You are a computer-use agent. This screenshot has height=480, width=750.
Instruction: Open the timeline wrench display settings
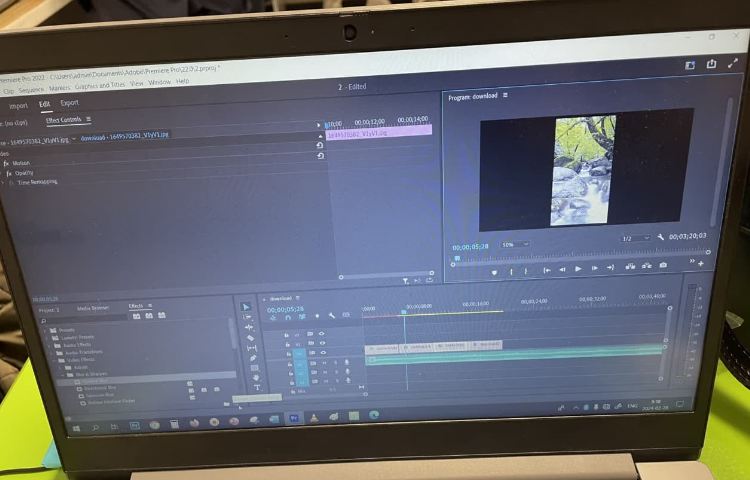tap(331, 314)
